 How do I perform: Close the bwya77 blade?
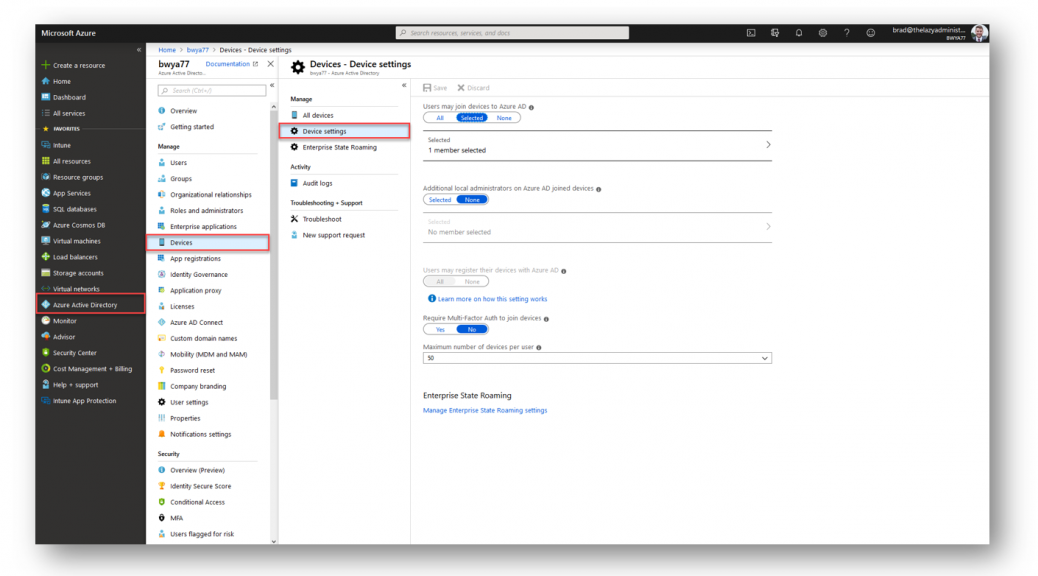coord(270,64)
